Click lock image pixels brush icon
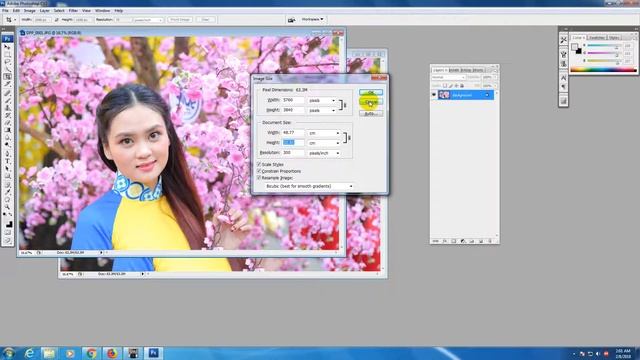Screen dimensions: 640x360 click(x=451, y=86)
